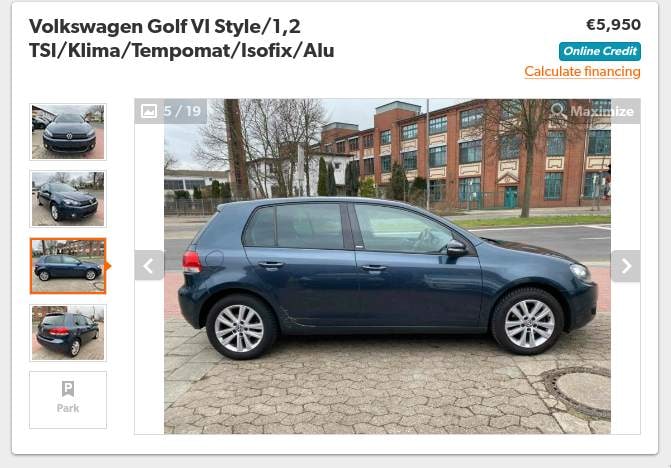Maximize the car photo
The image size is (671, 468).
coord(593,111)
